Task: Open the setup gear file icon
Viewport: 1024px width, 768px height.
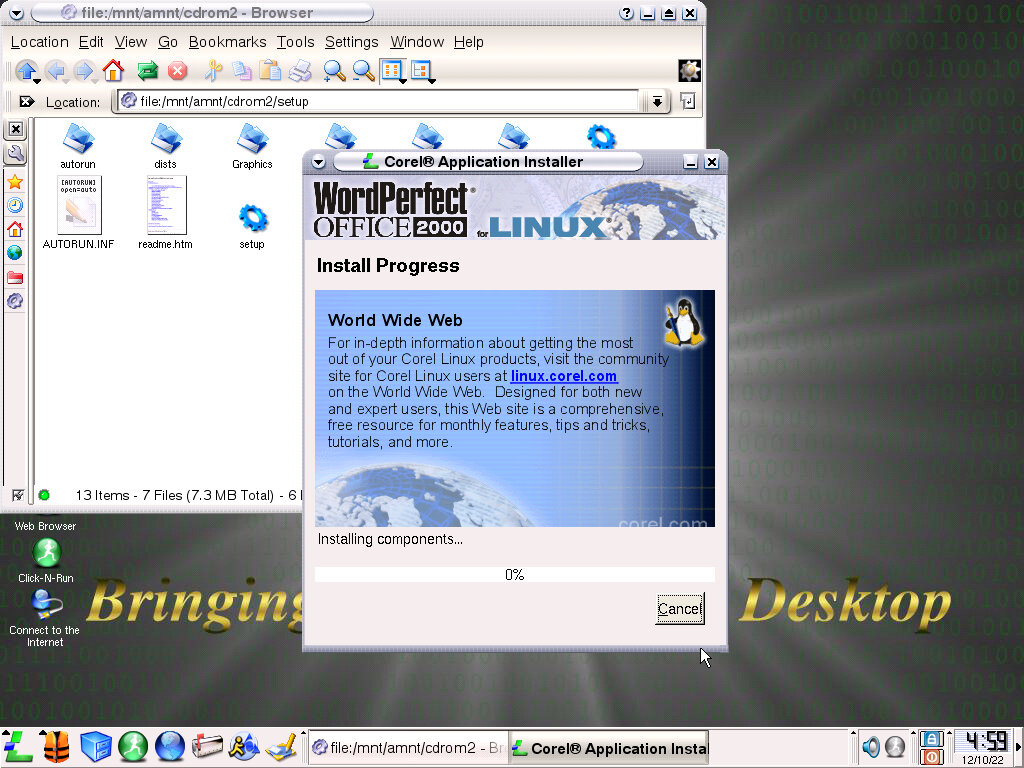Action: [252, 217]
